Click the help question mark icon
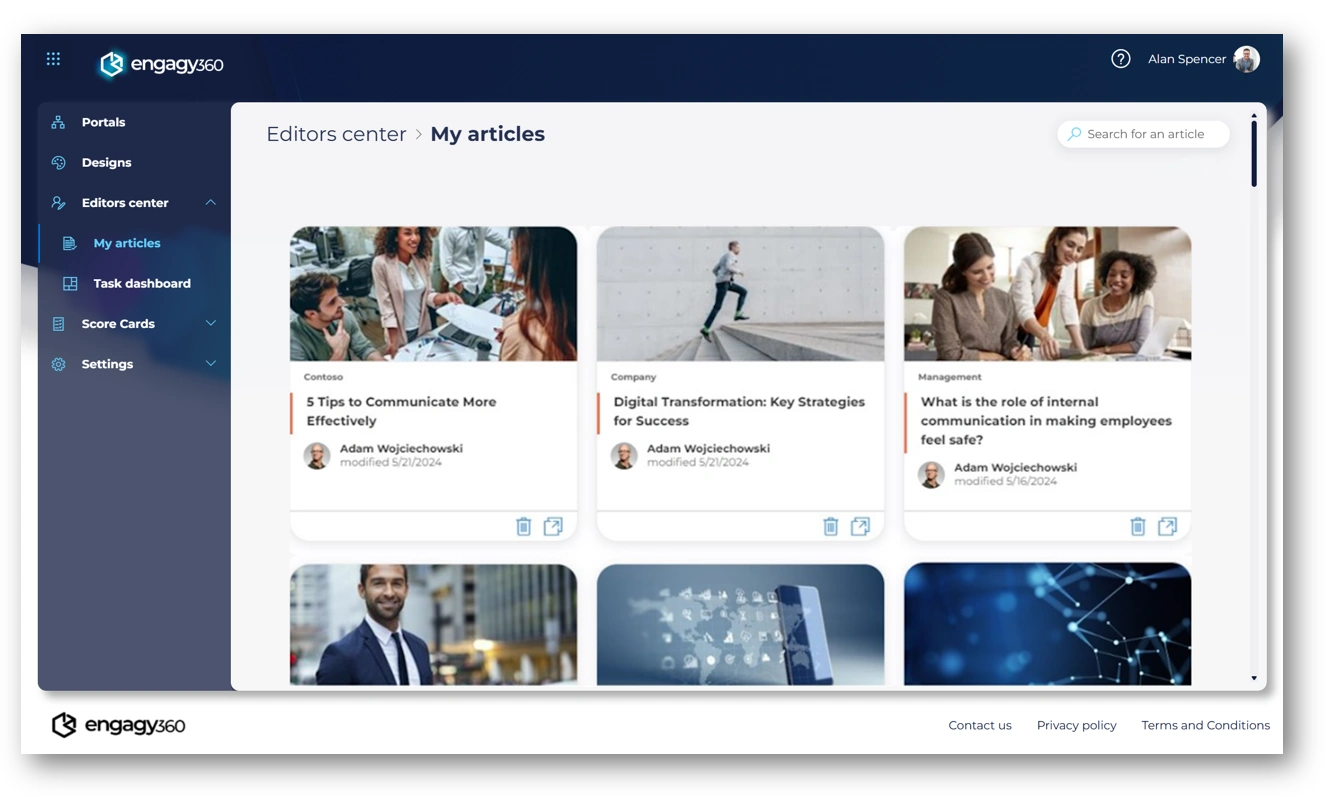This screenshot has height=810, width=1325. (1120, 59)
